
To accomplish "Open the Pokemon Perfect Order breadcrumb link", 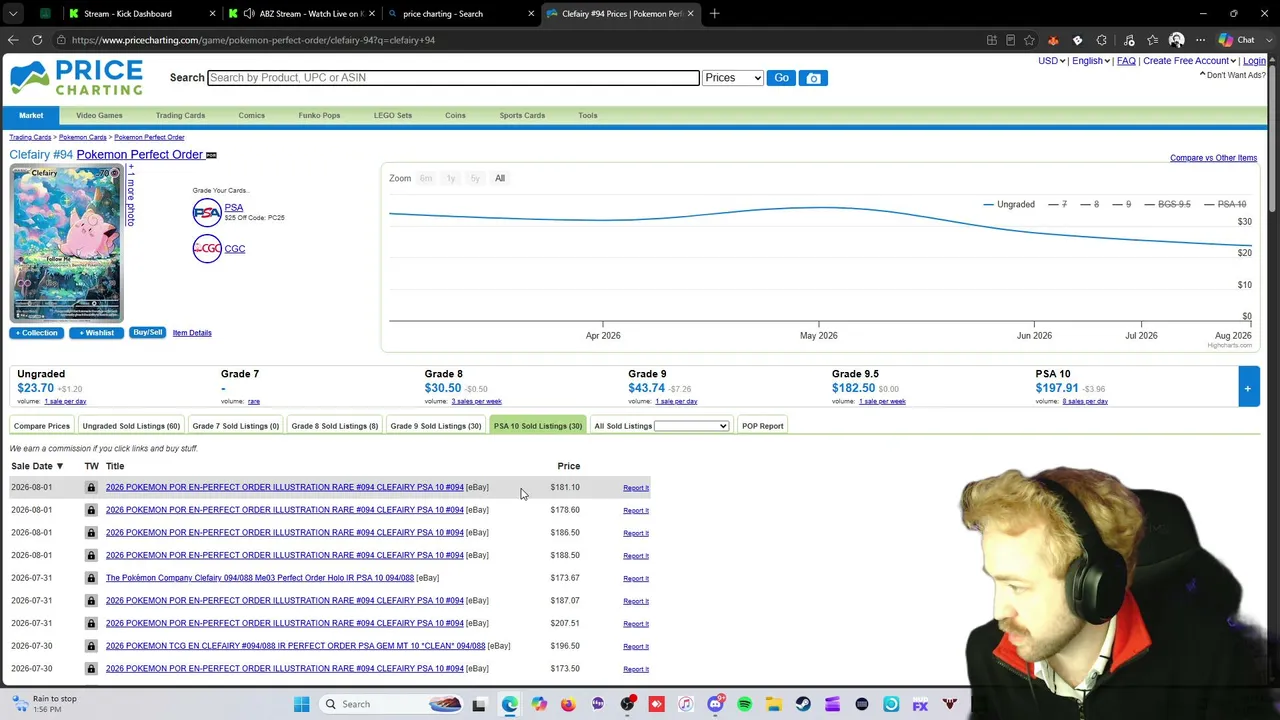I will pyautogui.click(x=149, y=137).
